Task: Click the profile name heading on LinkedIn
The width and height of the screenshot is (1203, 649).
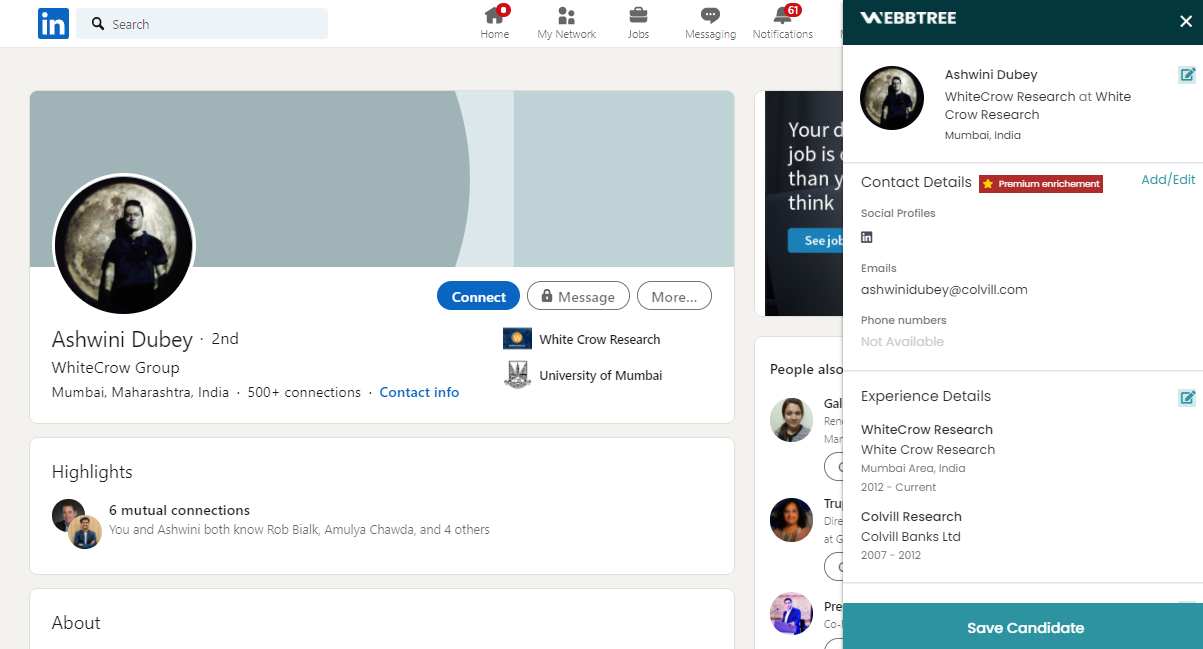Action: point(122,339)
